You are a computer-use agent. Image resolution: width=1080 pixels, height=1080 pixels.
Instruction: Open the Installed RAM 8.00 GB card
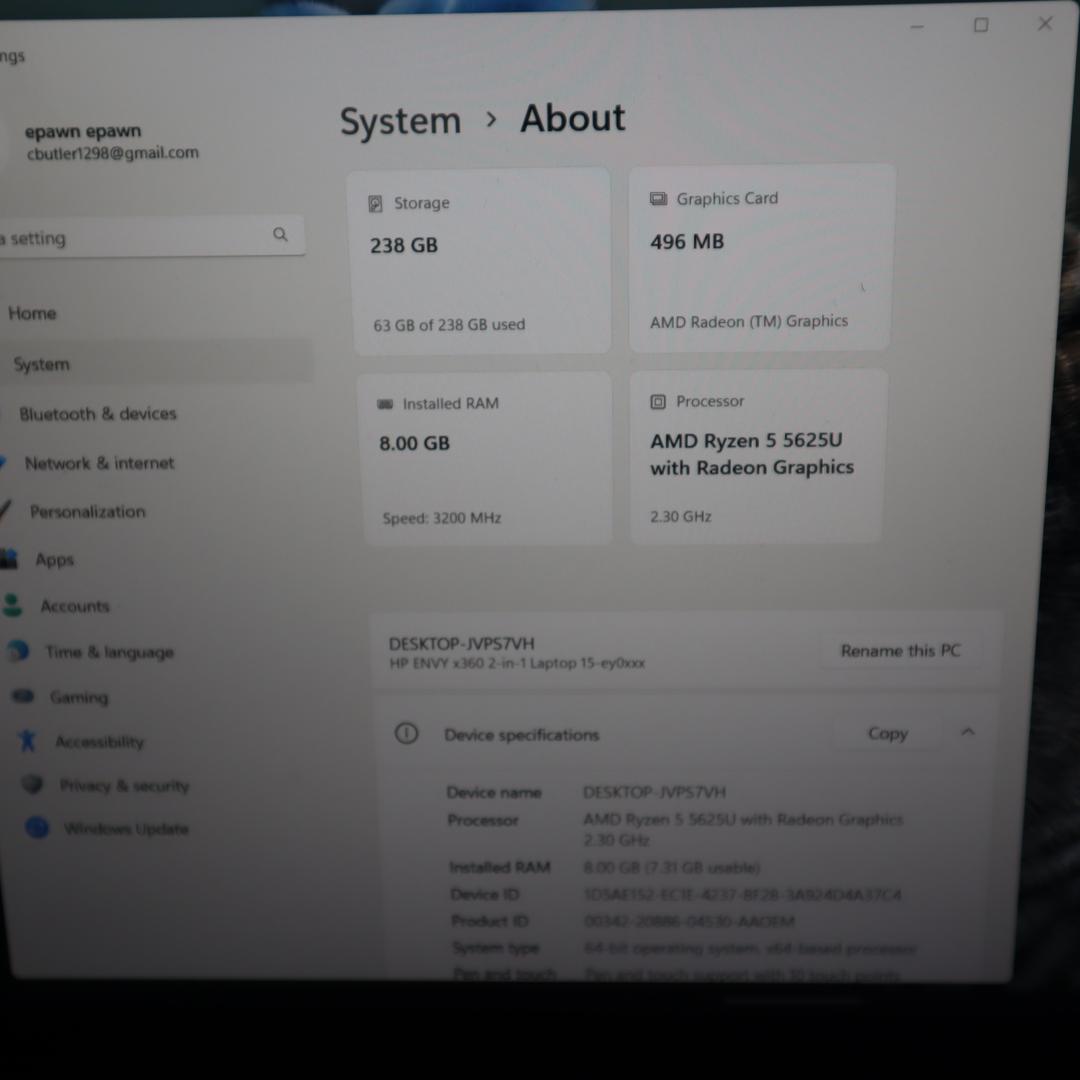pos(487,459)
